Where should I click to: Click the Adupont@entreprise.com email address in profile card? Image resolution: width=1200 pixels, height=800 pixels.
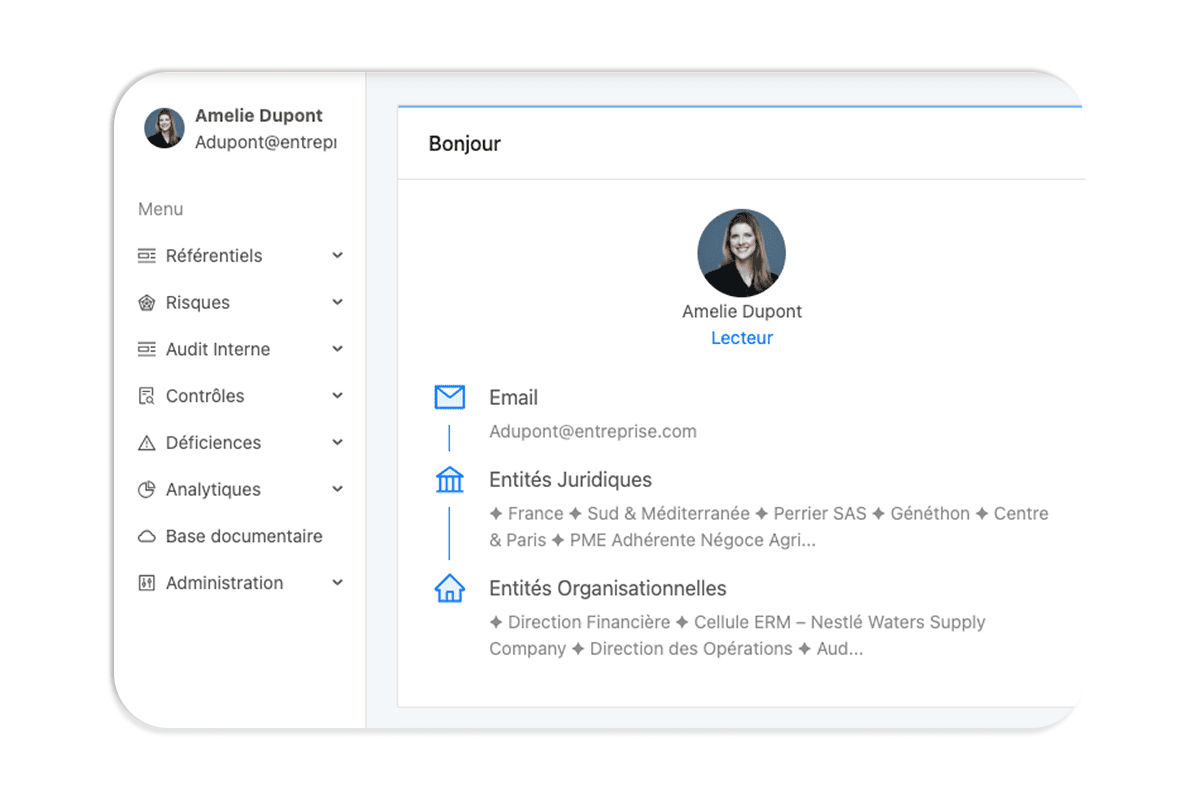click(x=593, y=432)
